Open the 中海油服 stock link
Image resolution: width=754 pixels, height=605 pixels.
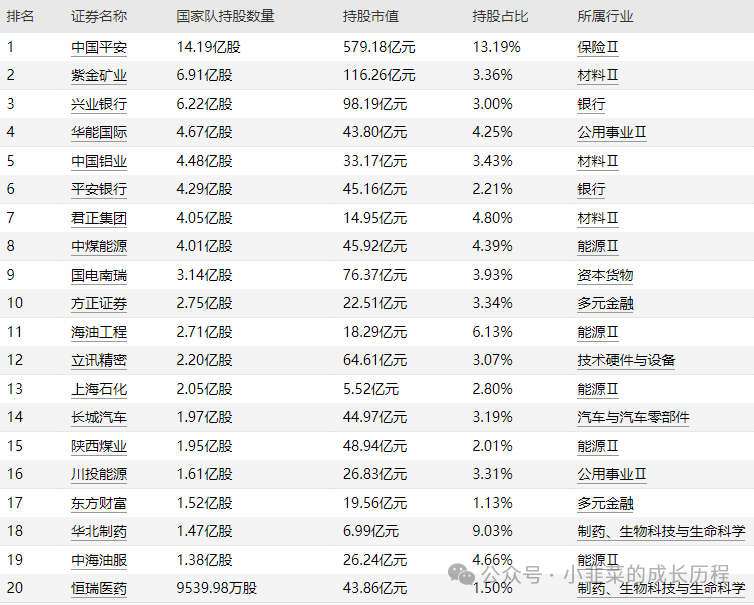point(99,560)
